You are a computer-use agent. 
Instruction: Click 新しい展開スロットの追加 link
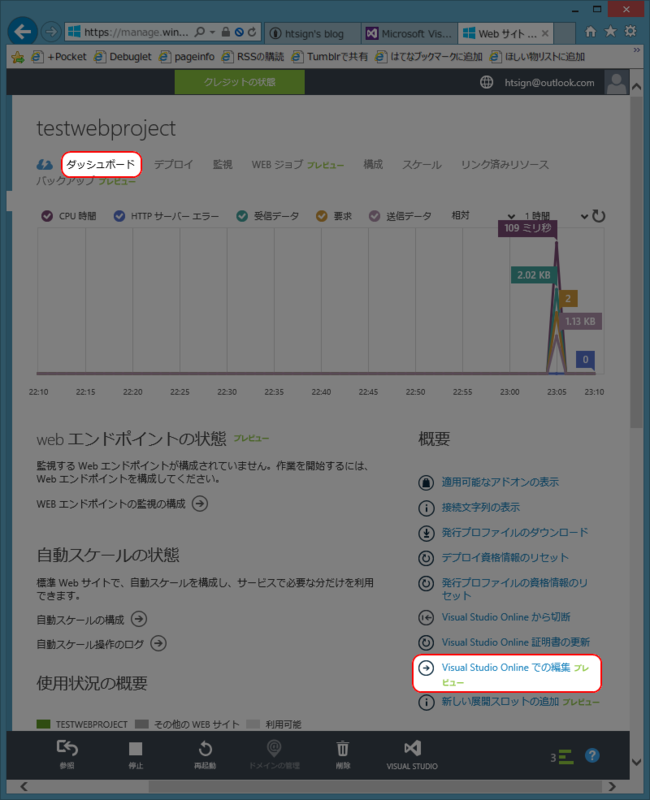[500, 702]
